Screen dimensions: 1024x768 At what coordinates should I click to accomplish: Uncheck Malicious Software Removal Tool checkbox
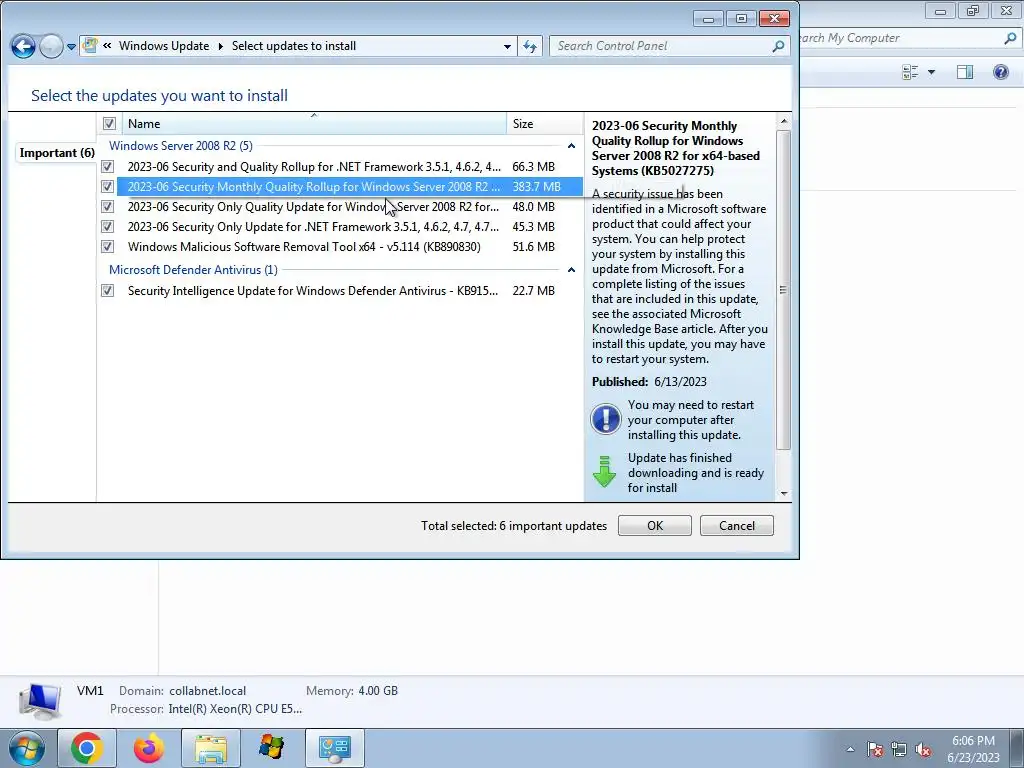(108, 247)
